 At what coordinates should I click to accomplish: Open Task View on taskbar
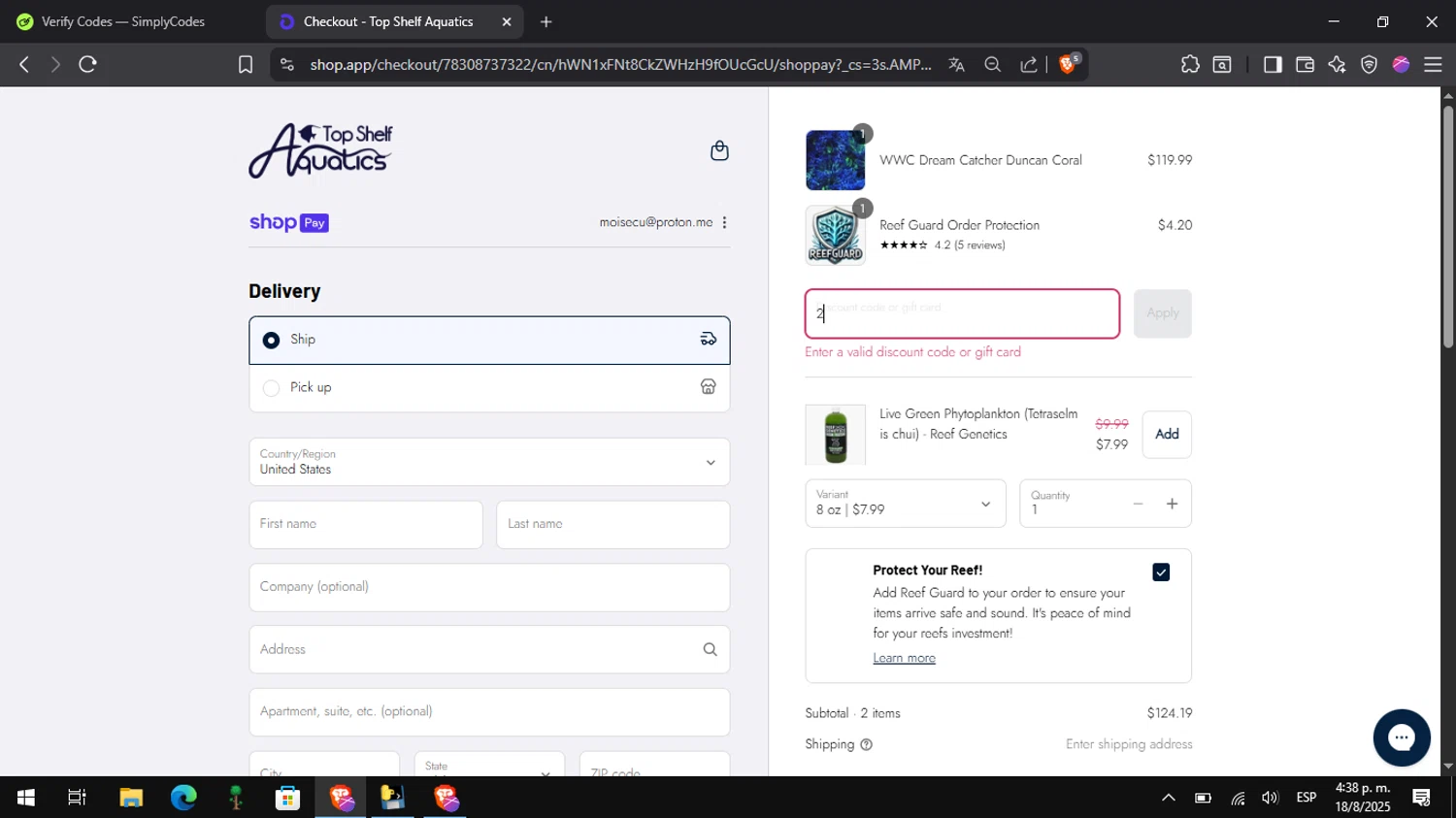(x=77, y=798)
